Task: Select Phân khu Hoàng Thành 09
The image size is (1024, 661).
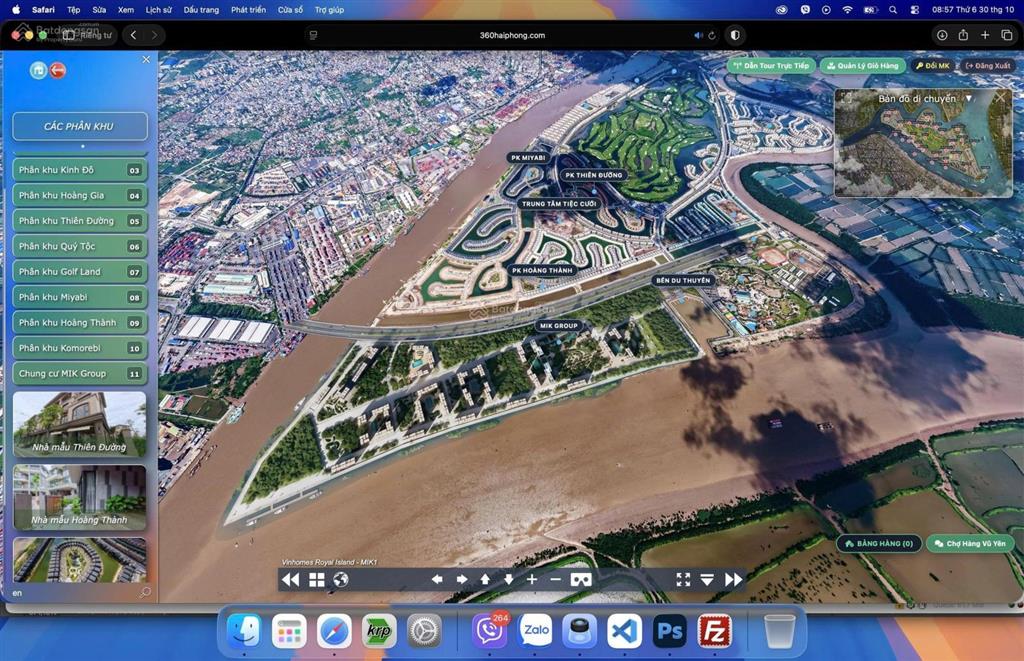Action: 80,323
